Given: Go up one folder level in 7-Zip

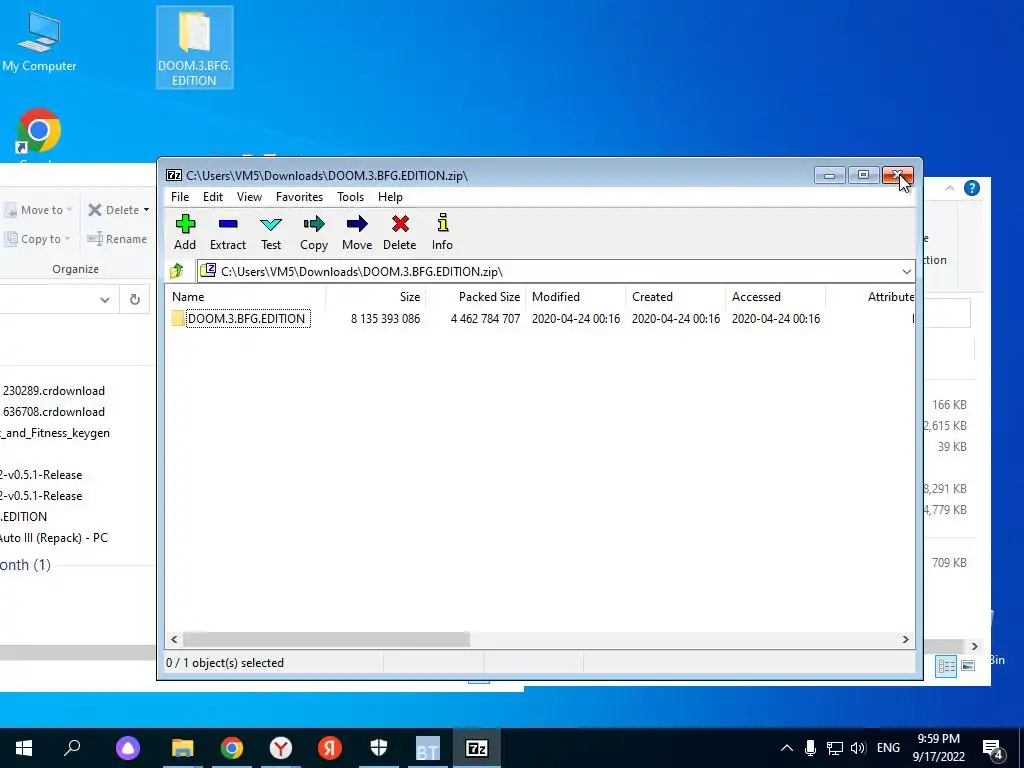Looking at the screenshot, I should (177, 271).
